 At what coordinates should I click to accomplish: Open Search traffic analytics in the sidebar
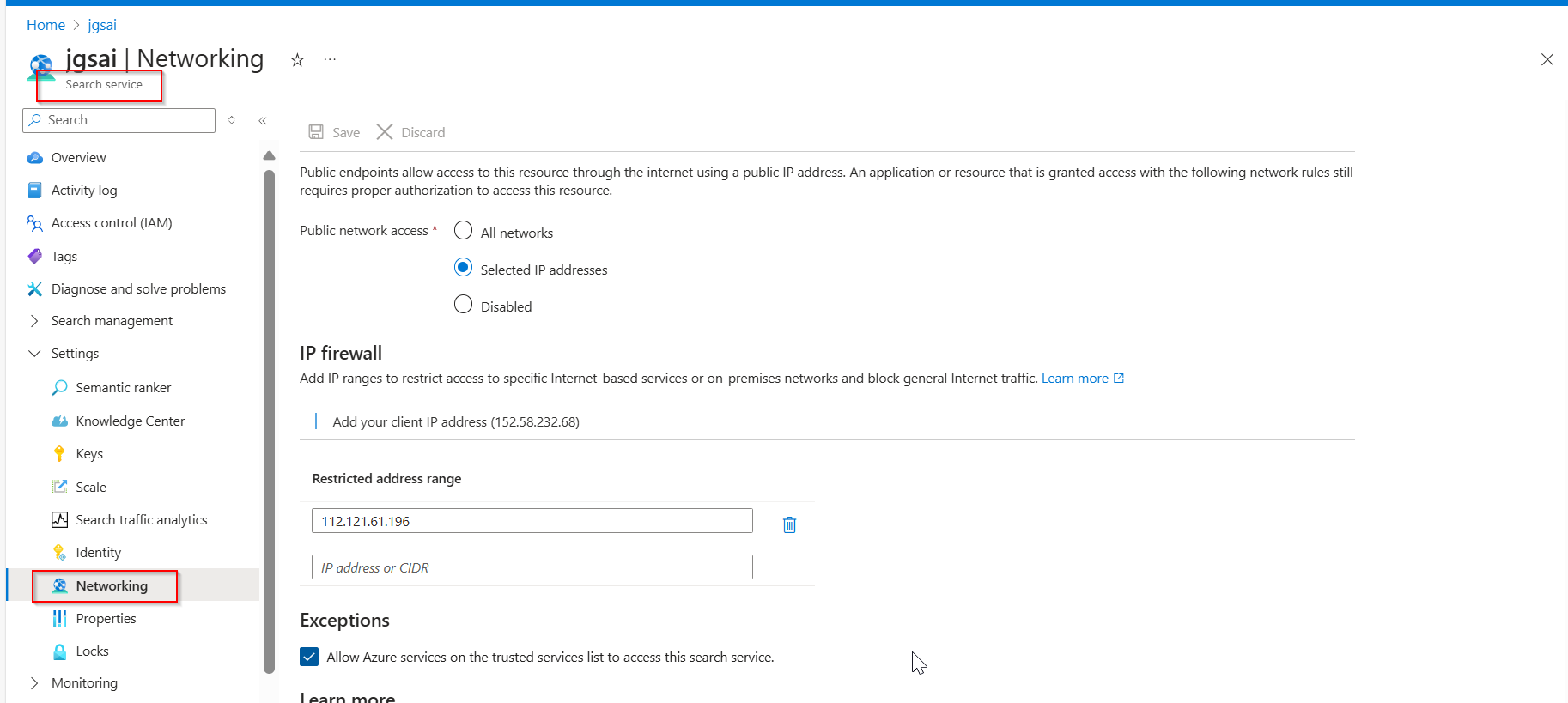point(142,520)
